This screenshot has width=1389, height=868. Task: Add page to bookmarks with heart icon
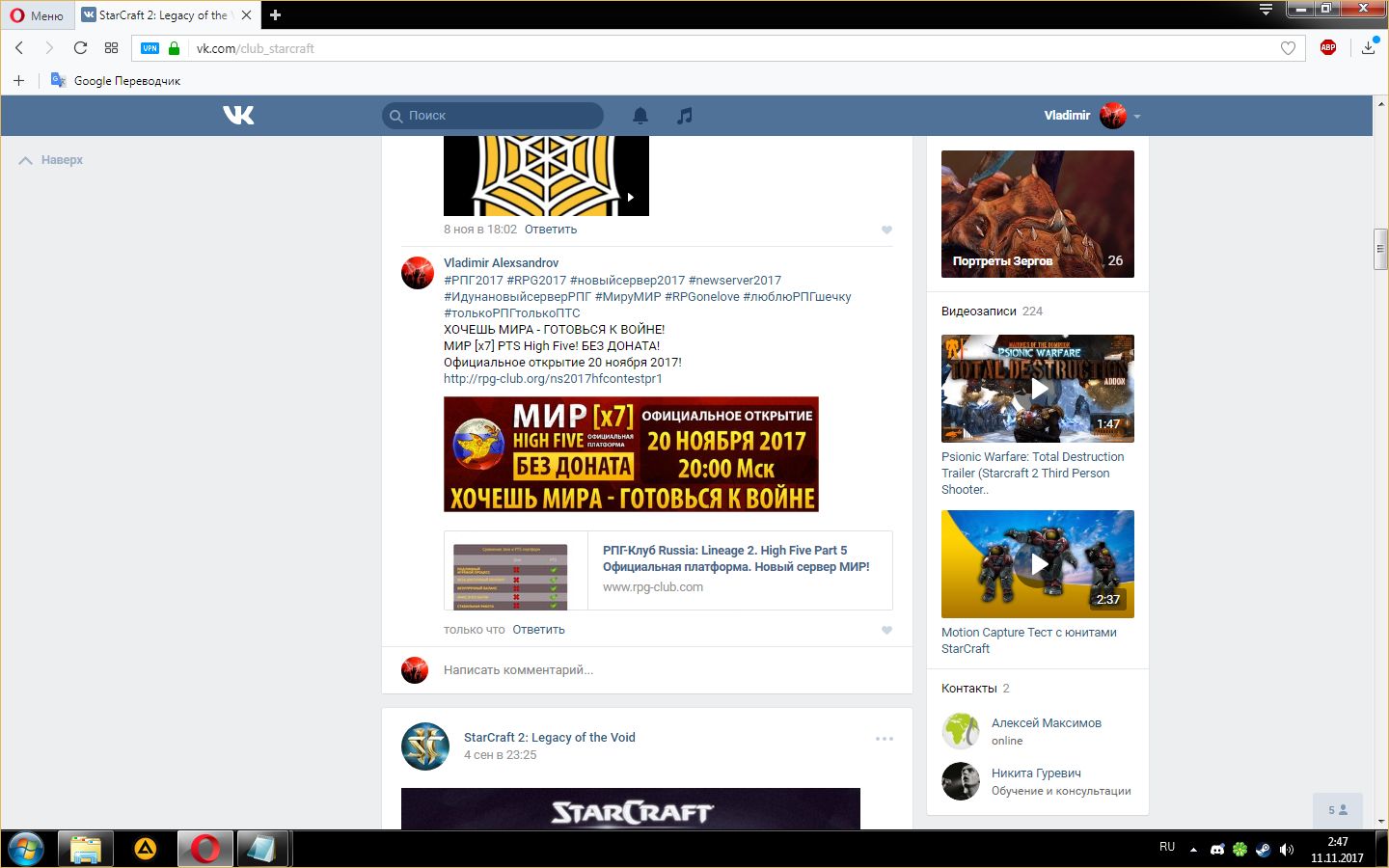1288,48
